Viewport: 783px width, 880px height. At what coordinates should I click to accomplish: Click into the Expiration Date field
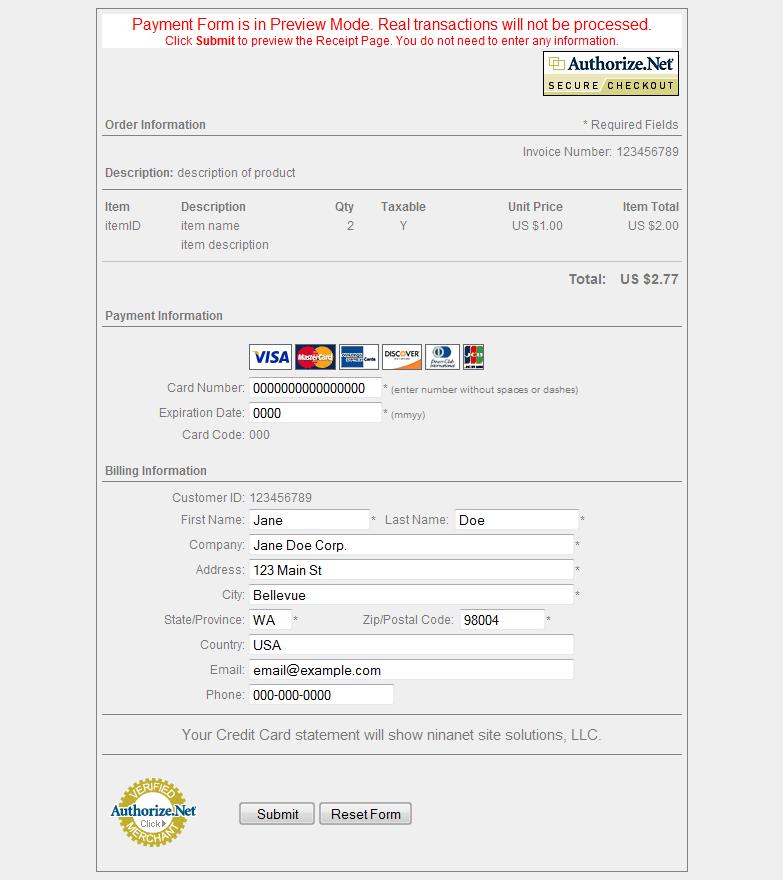(x=315, y=413)
